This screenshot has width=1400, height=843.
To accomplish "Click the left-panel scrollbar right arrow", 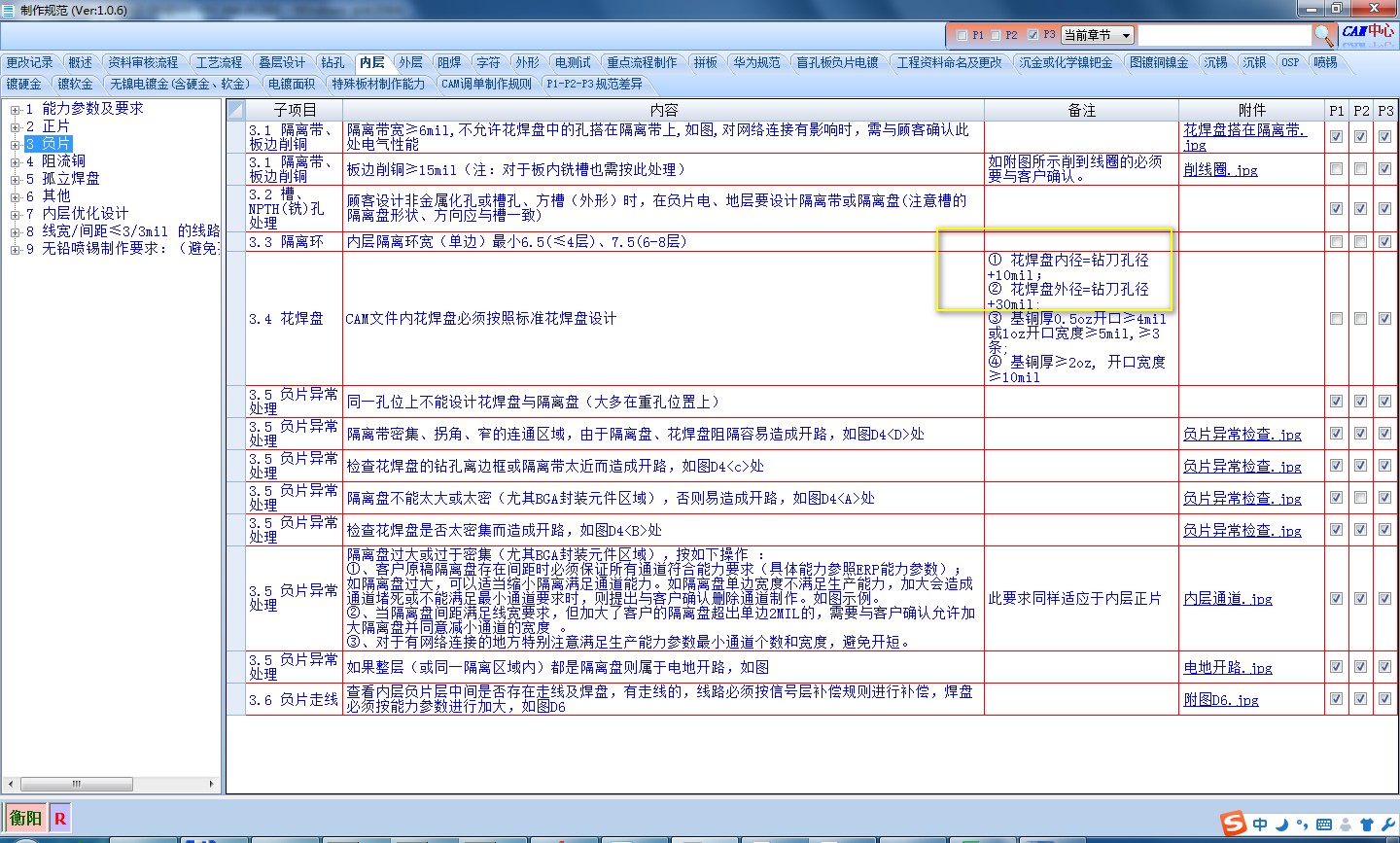I will [212, 784].
